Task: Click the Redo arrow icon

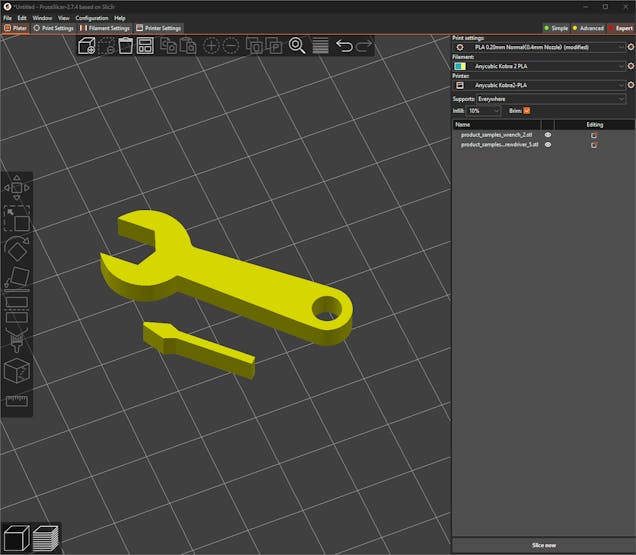Action: coord(364,46)
